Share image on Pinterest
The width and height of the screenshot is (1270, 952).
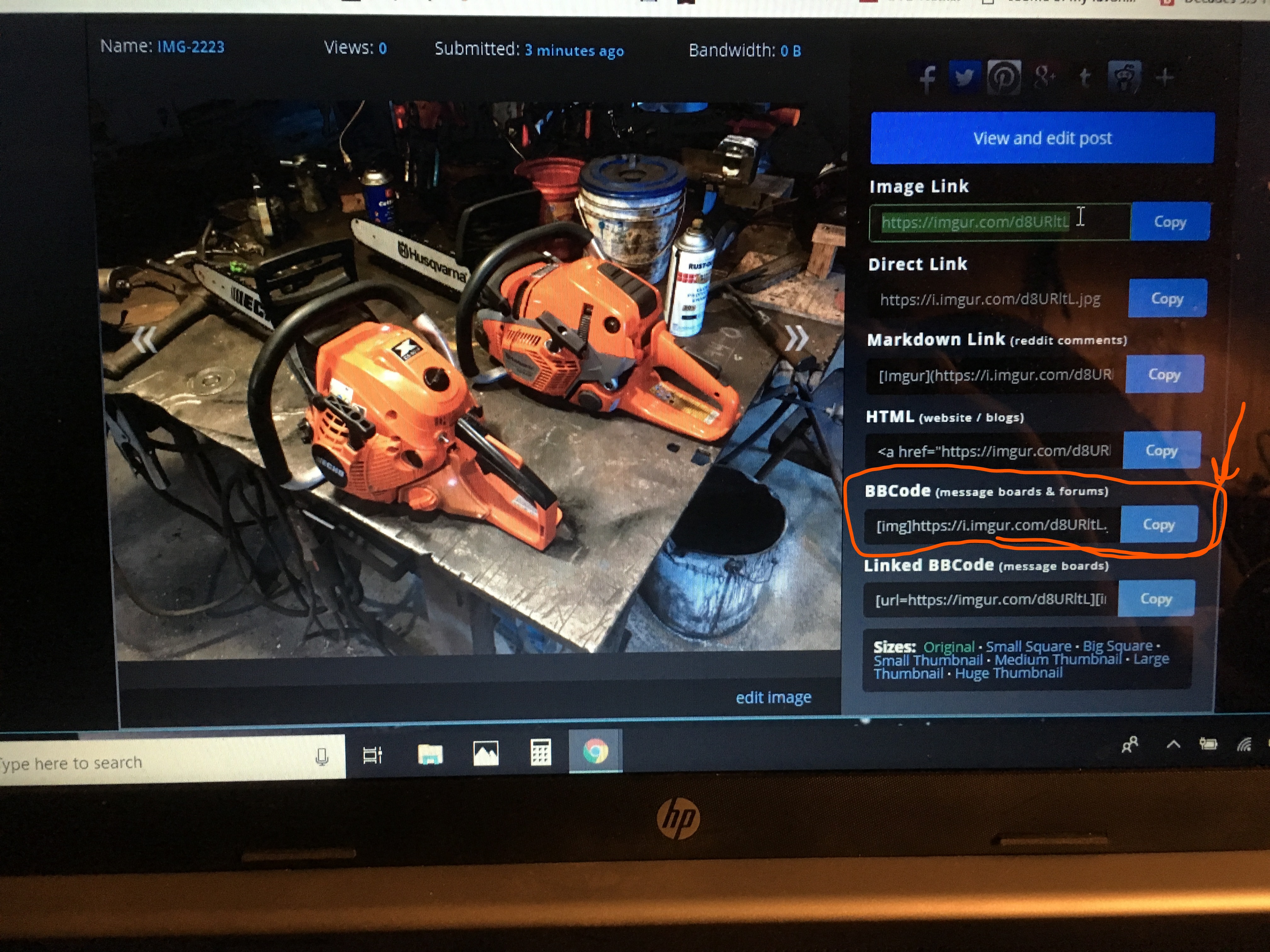pos(1004,77)
